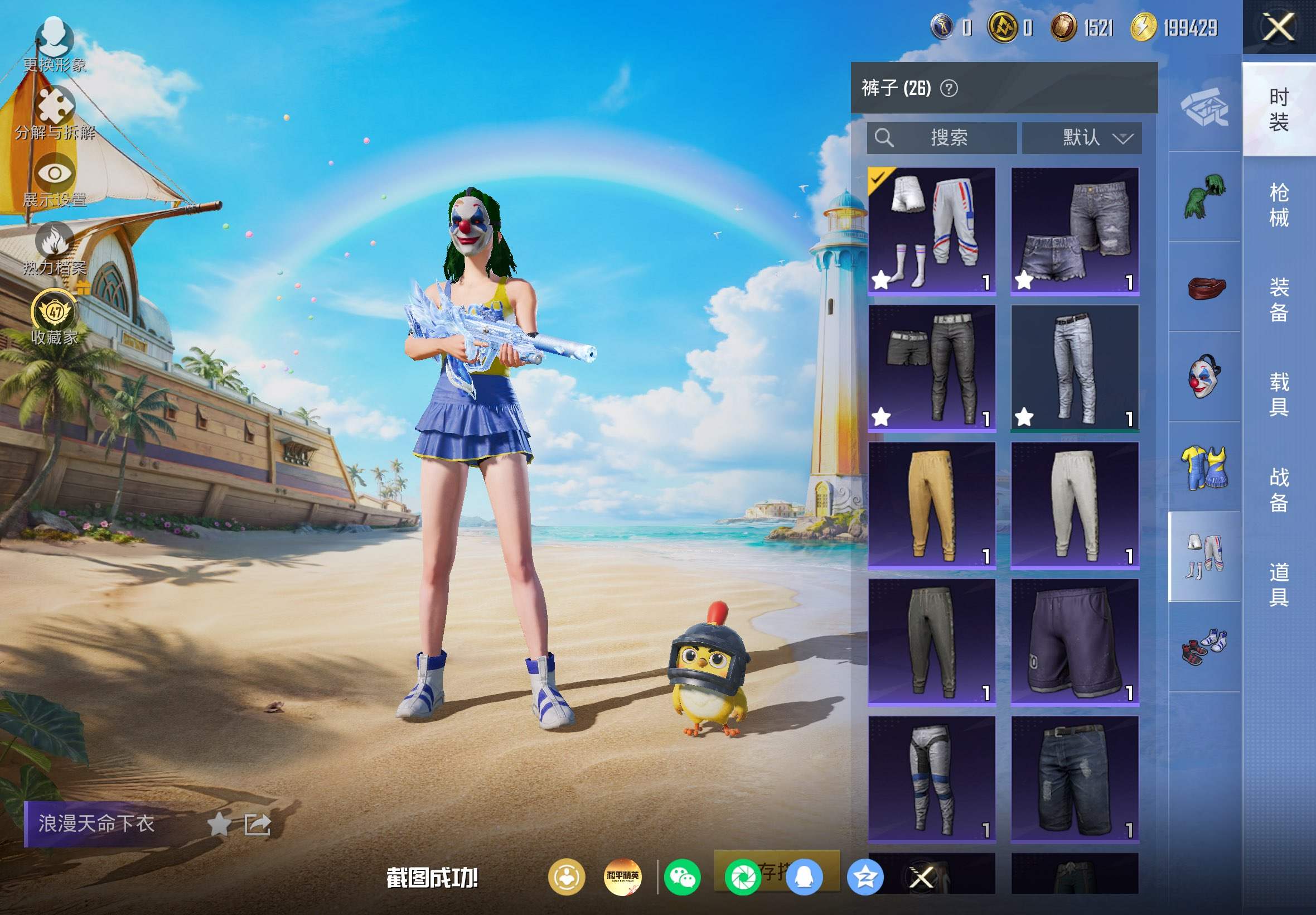Share screenshot to the gold community icon
The width and height of the screenshot is (1316, 915).
567,877
